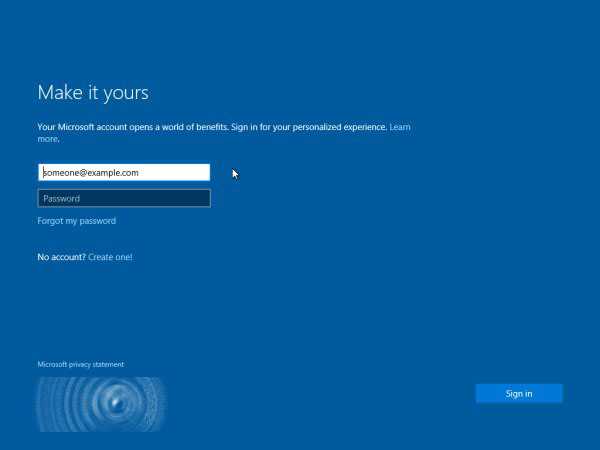Open the Learn more link
Screen dimensions: 600x450
tap(400, 127)
